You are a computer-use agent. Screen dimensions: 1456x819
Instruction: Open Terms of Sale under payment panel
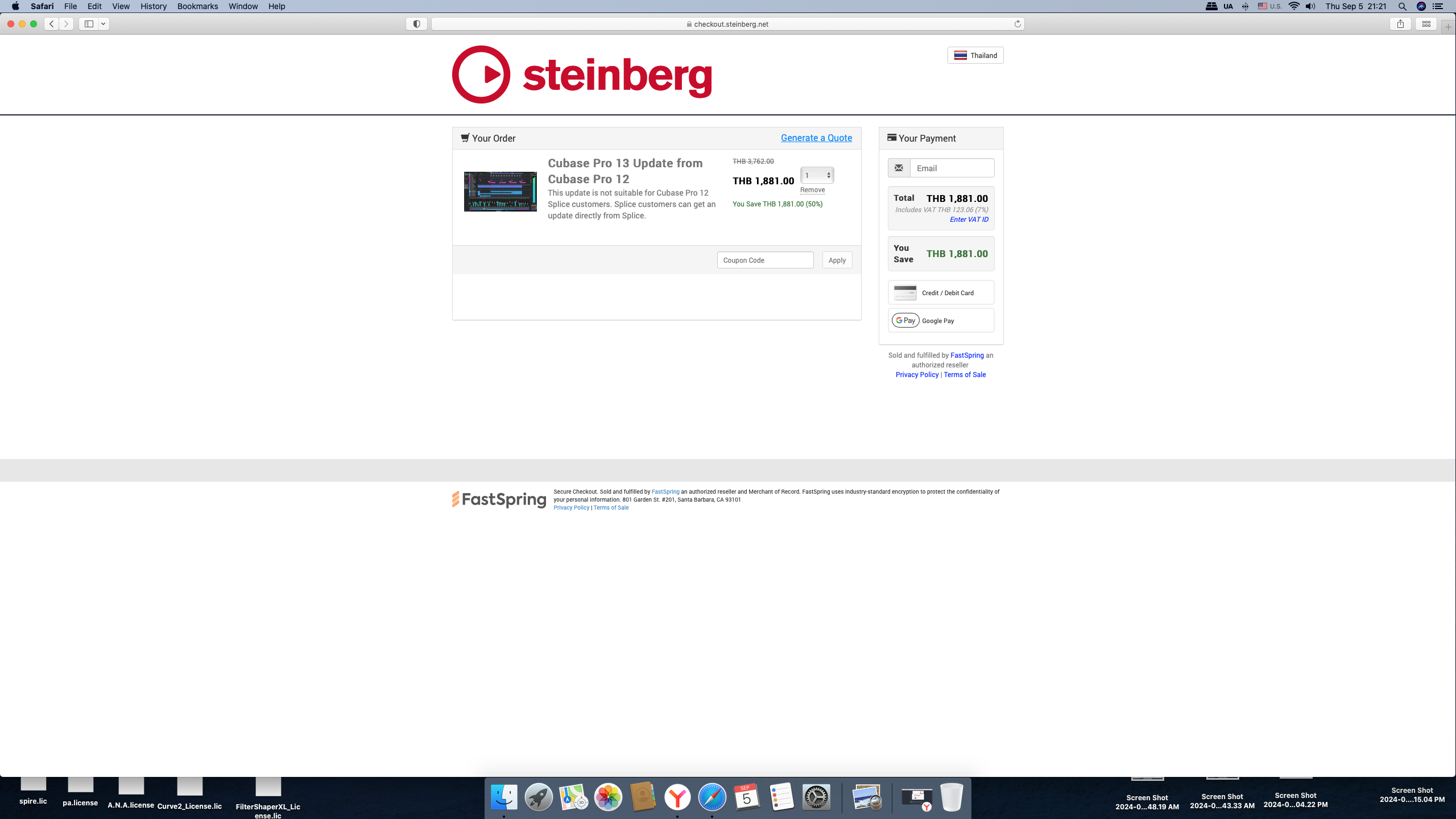click(965, 375)
